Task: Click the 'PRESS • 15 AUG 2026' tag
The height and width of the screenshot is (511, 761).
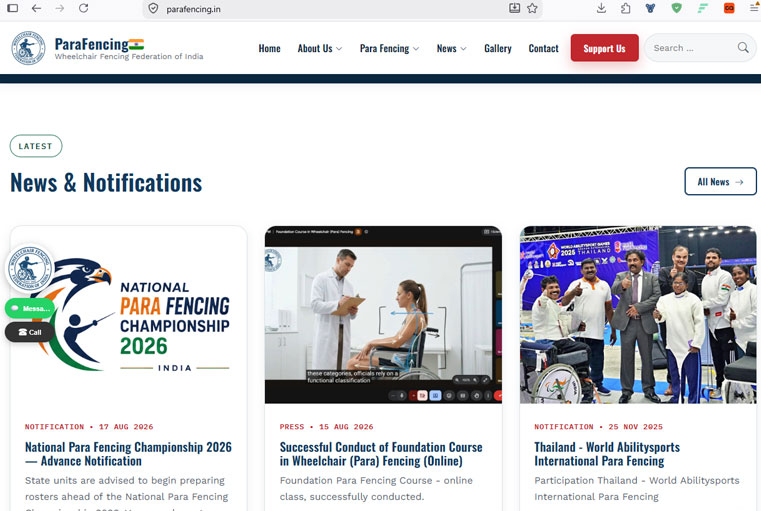Action: 327,427
